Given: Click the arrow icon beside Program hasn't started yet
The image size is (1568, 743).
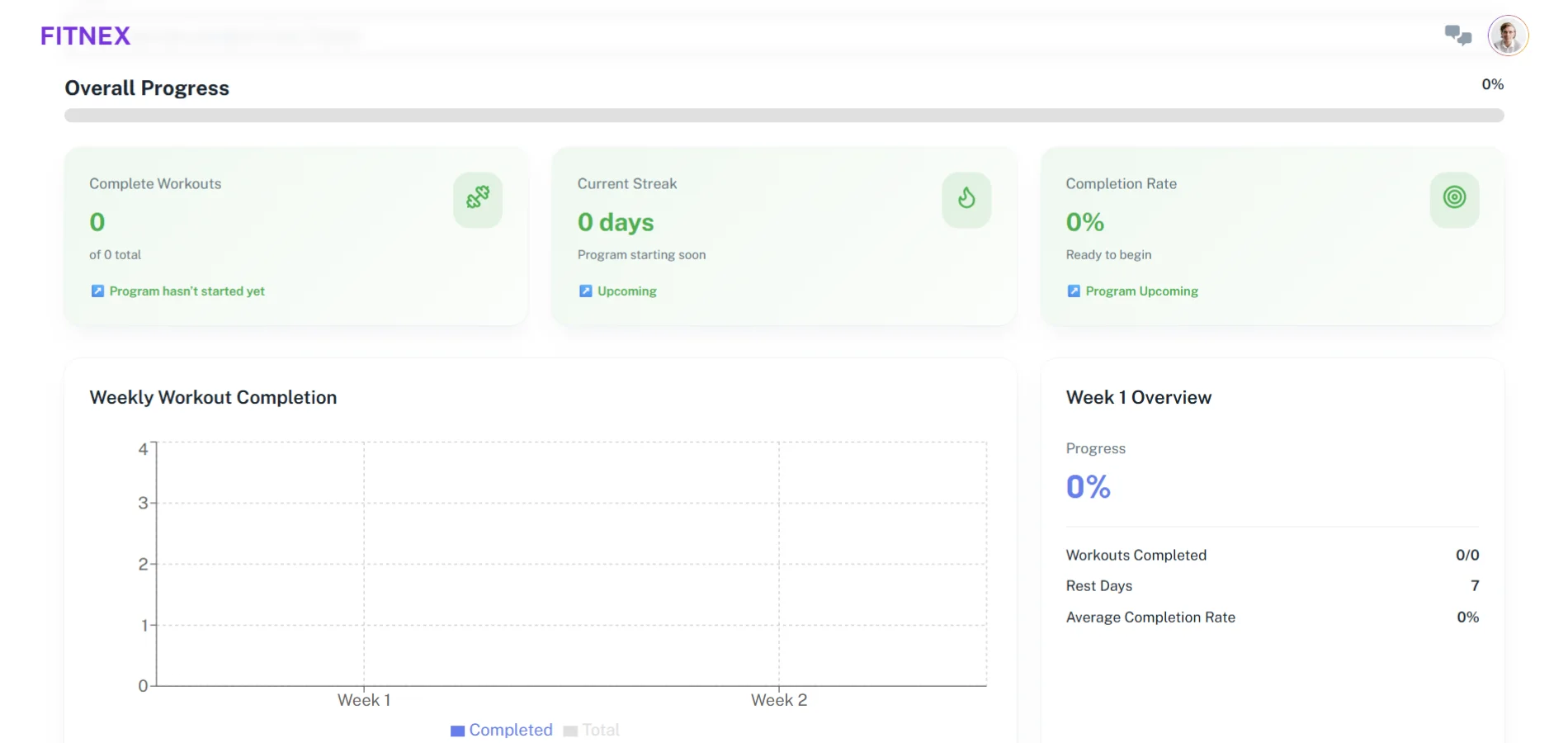Looking at the screenshot, I should point(97,291).
